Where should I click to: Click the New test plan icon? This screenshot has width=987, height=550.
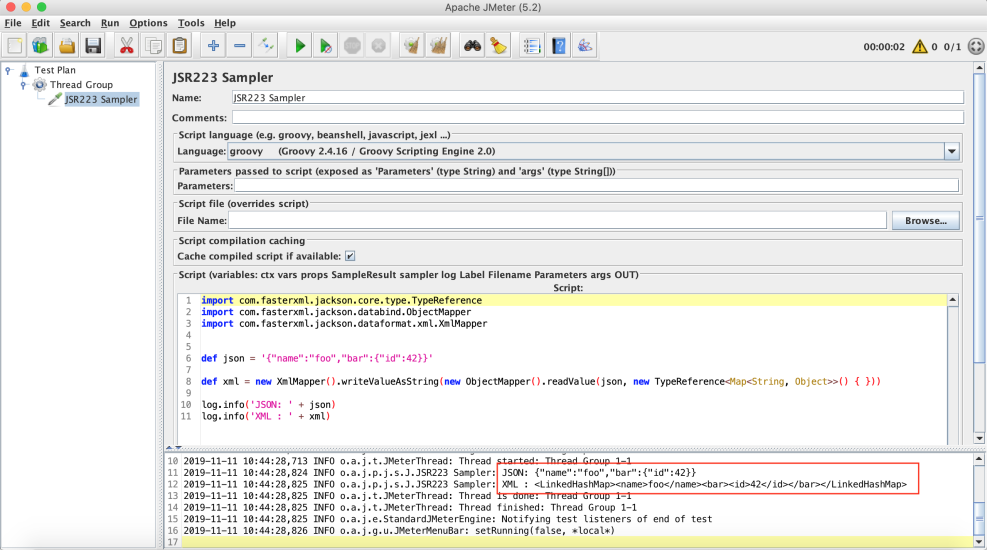pos(15,45)
